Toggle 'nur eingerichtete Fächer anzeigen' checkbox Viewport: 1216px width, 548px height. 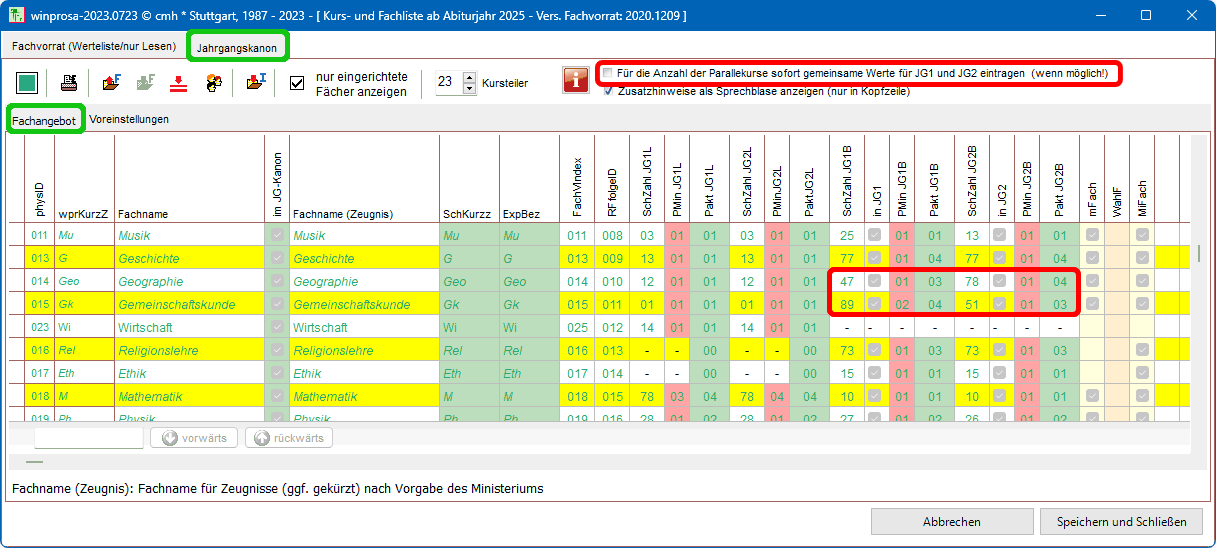297,83
